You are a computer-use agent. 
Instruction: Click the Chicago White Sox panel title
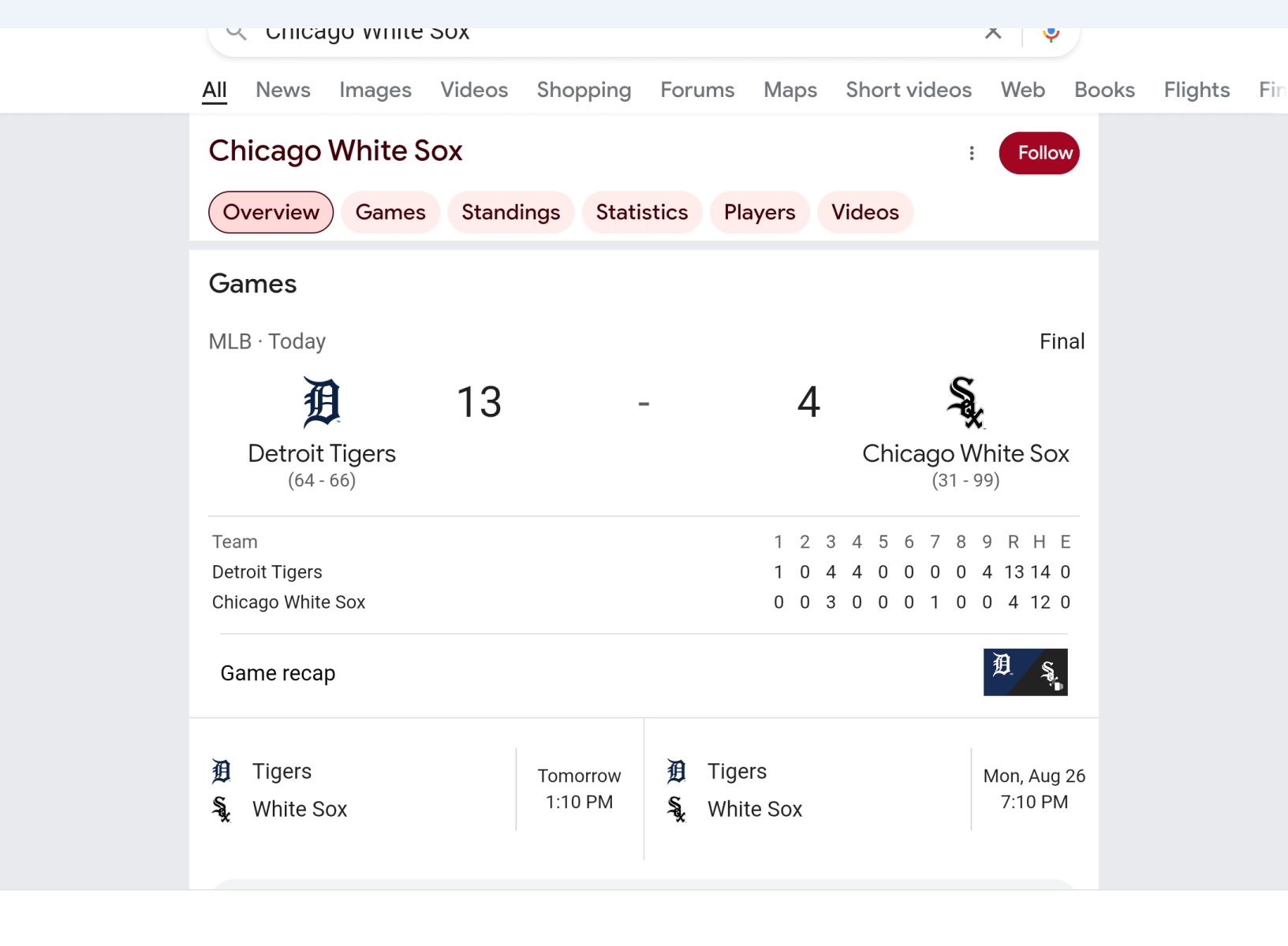(335, 151)
